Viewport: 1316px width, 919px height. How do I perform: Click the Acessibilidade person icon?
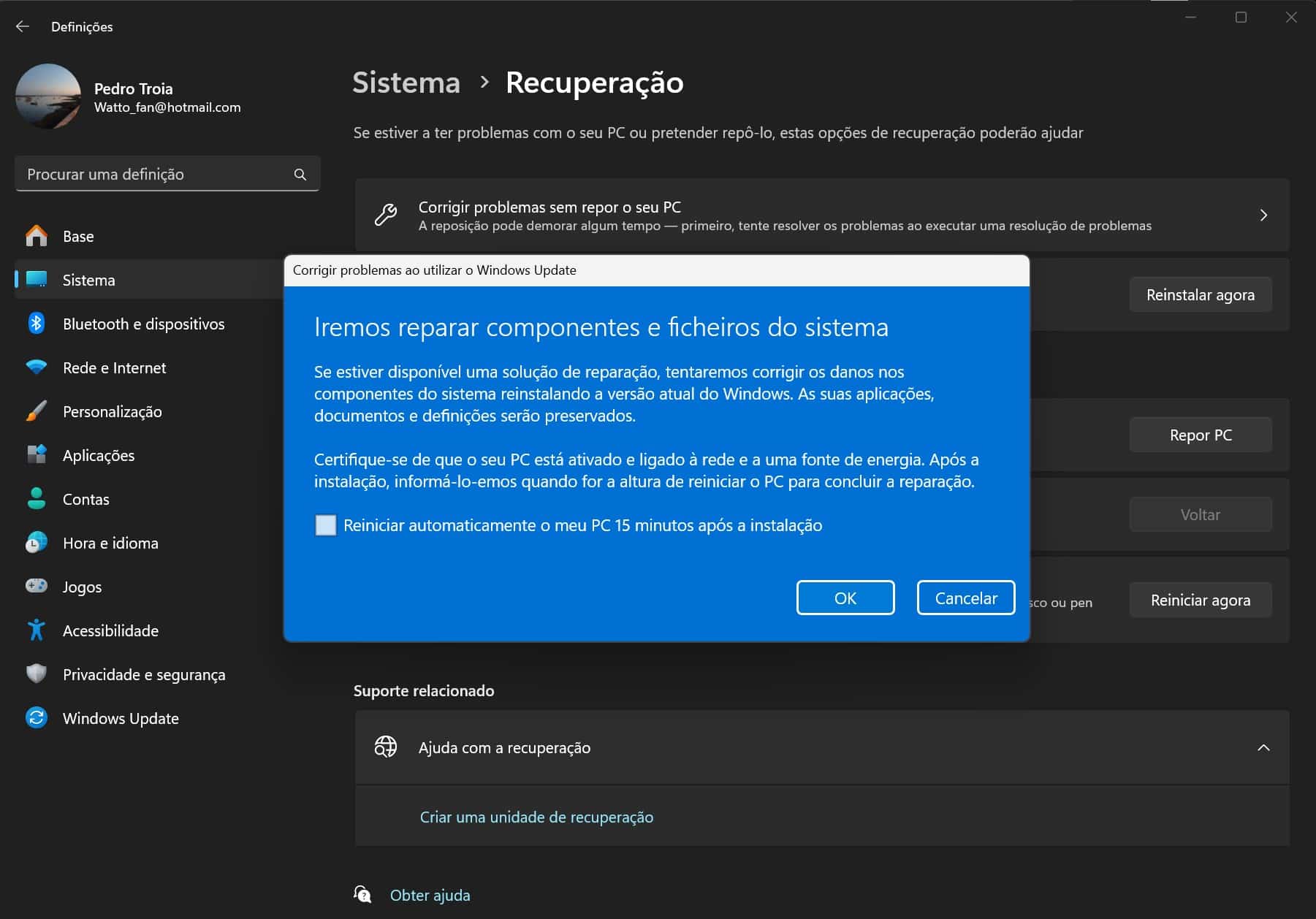pyautogui.click(x=36, y=630)
